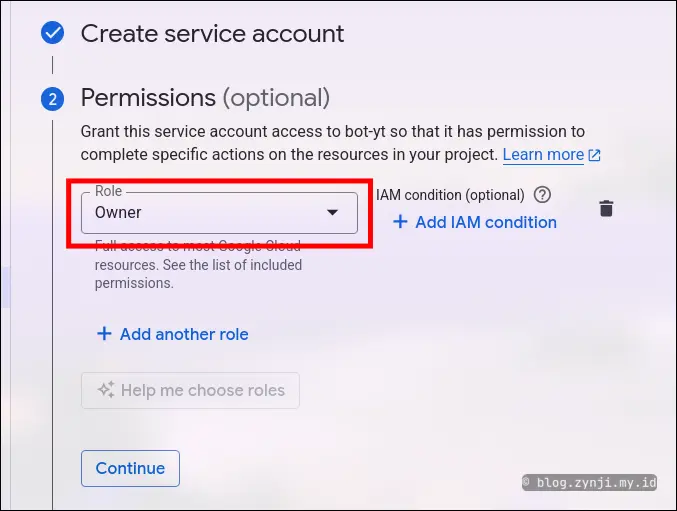Open the Learn more link
Viewport: 677px width, 511px height.
pos(543,155)
